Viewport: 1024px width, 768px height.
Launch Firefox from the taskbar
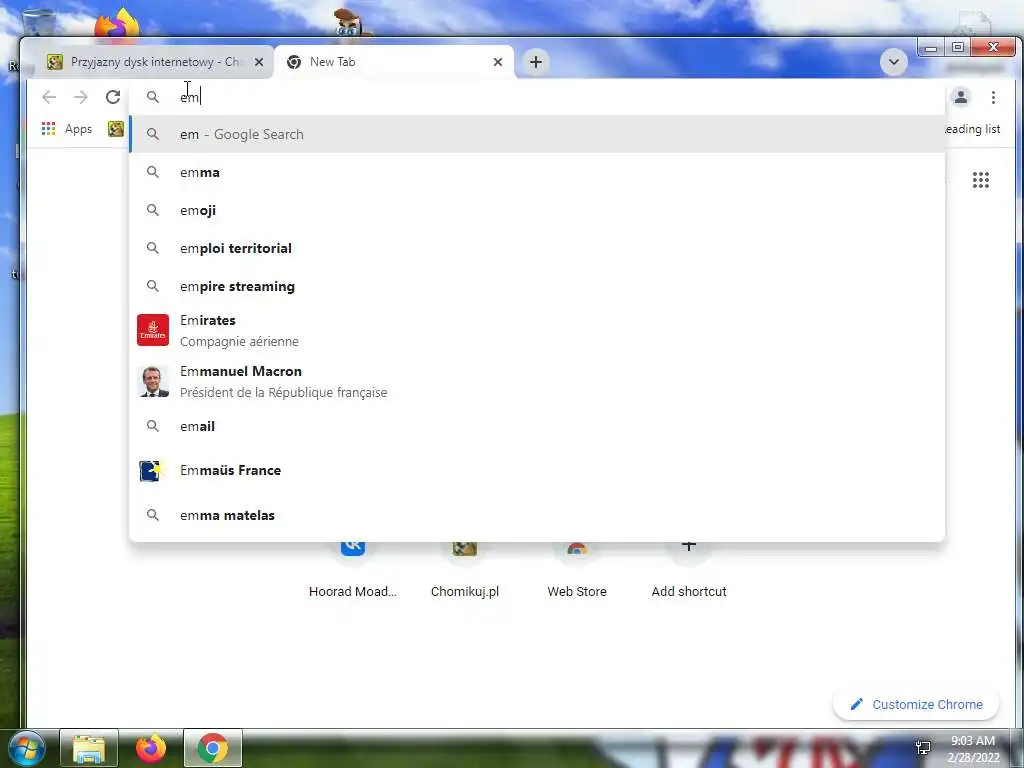coord(151,748)
